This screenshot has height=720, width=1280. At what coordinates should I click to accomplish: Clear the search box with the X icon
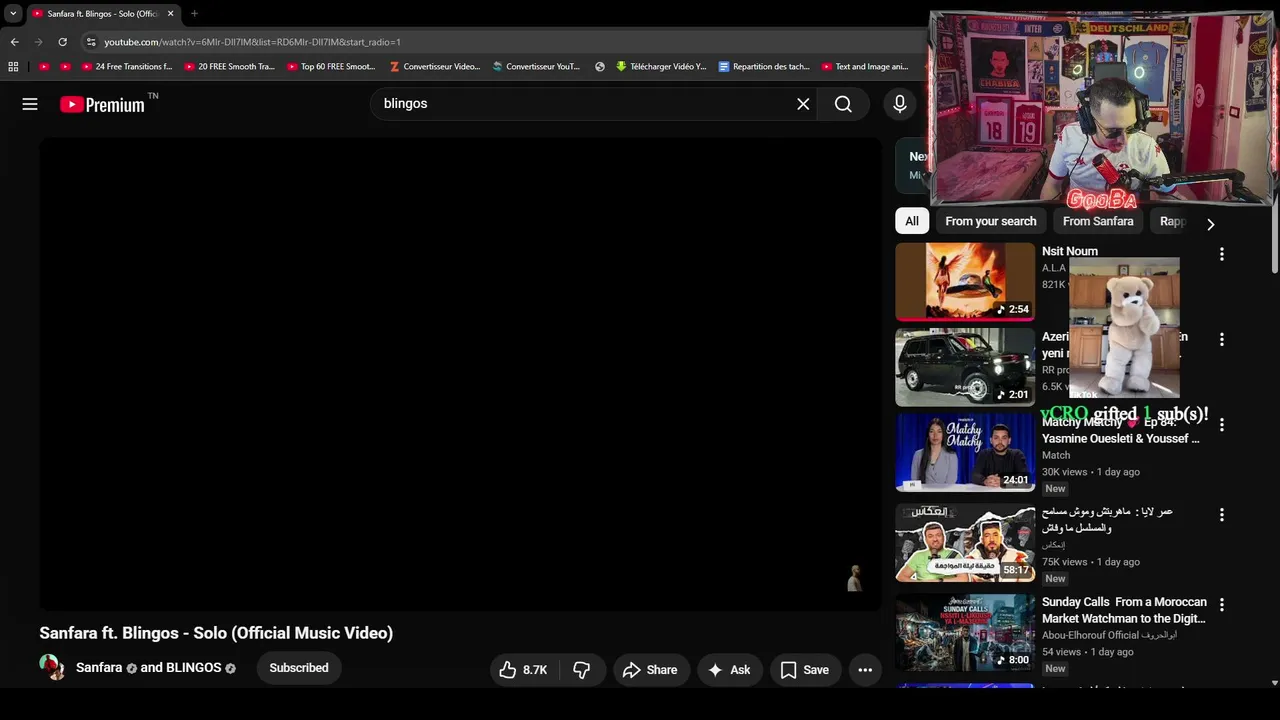coord(803,104)
